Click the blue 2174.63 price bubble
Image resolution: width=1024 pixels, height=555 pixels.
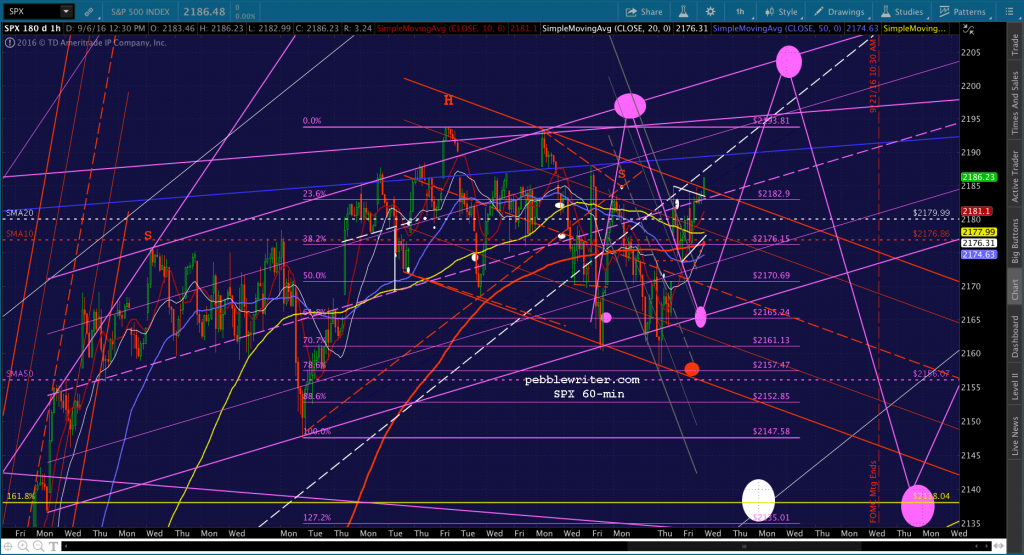point(978,254)
